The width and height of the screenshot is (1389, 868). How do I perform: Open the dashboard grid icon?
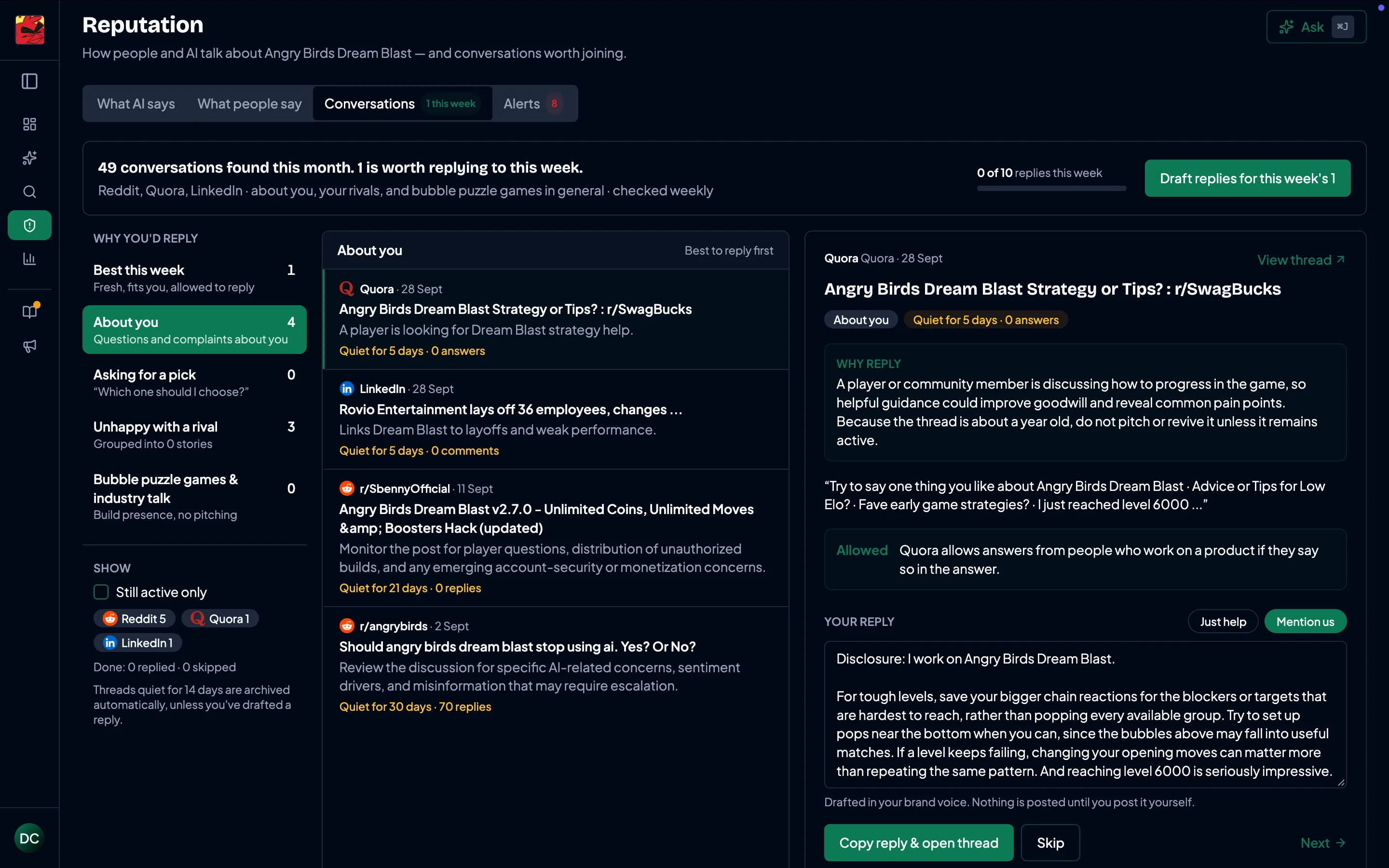(x=29, y=124)
